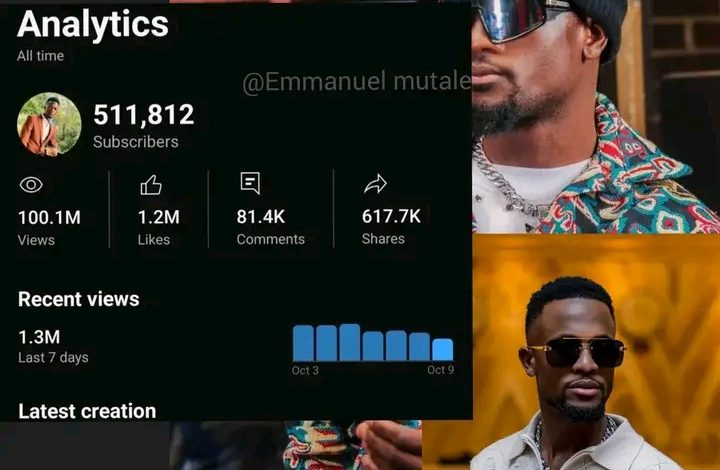720x470 pixels.
Task: Click the Shares arrow icon
Action: coord(375,184)
